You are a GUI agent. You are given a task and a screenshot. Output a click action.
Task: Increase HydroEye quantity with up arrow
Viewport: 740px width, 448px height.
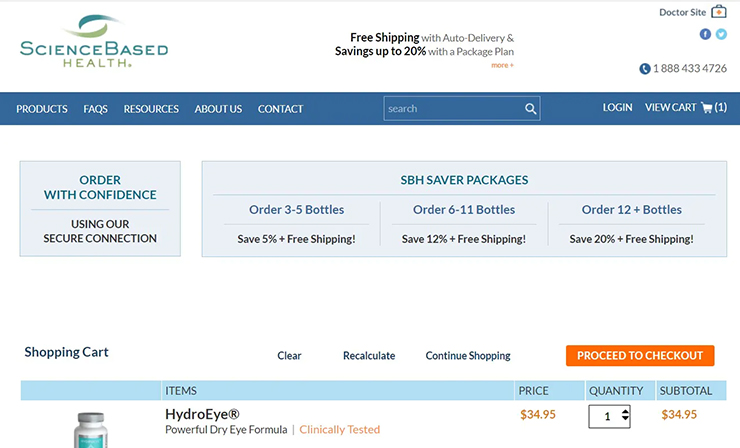pos(625,411)
